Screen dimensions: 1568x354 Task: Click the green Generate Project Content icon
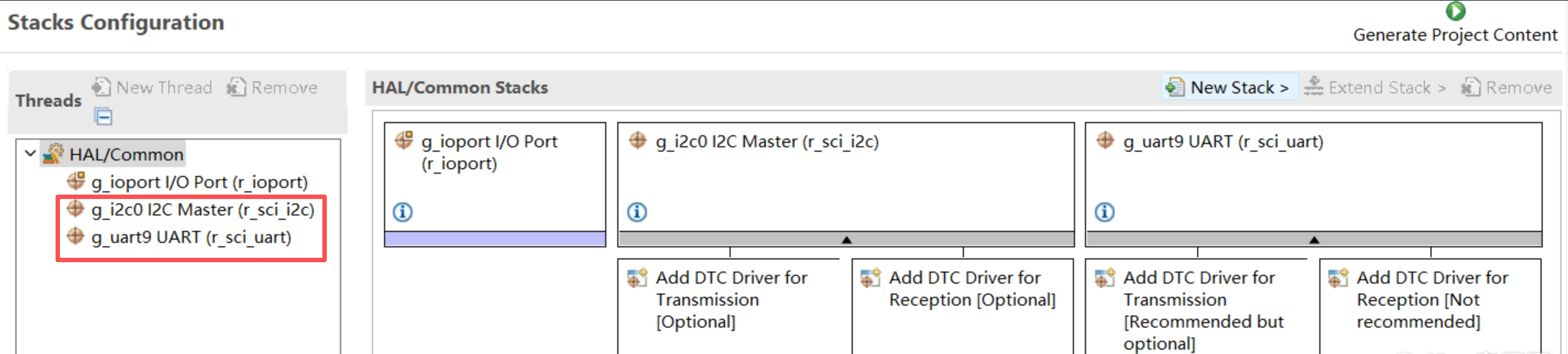pyautogui.click(x=1455, y=11)
